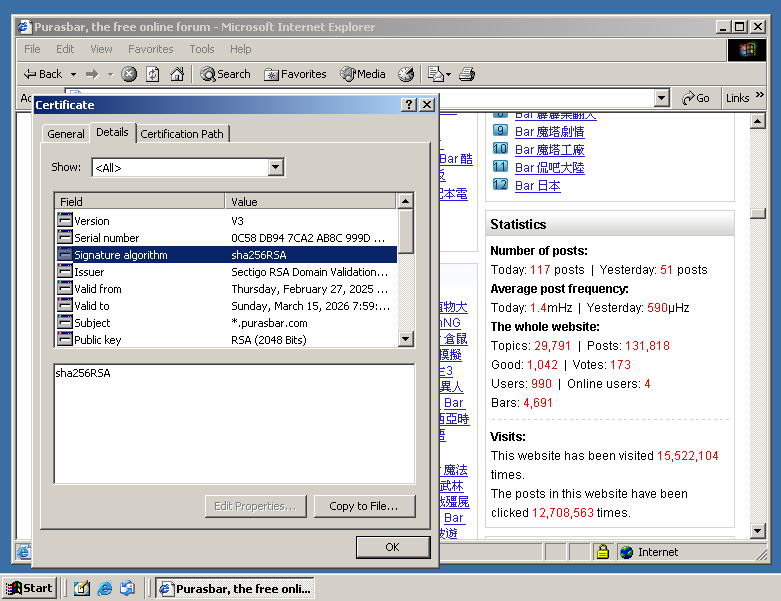Click the Edit page toolbar icon
The width and height of the screenshot is (781, 601).
(435, 74)
